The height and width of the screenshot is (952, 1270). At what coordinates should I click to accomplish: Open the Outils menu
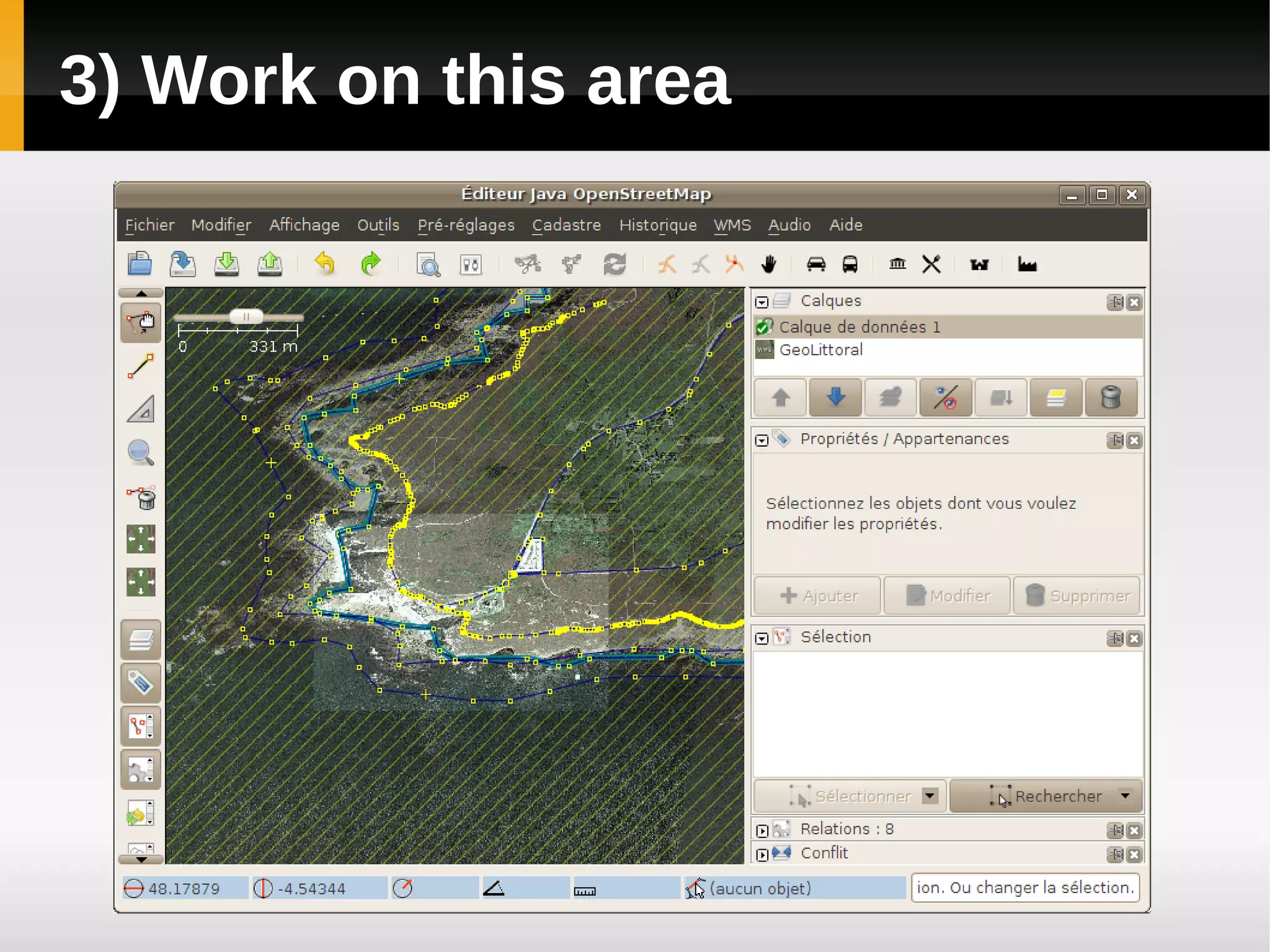pos(378,225)
